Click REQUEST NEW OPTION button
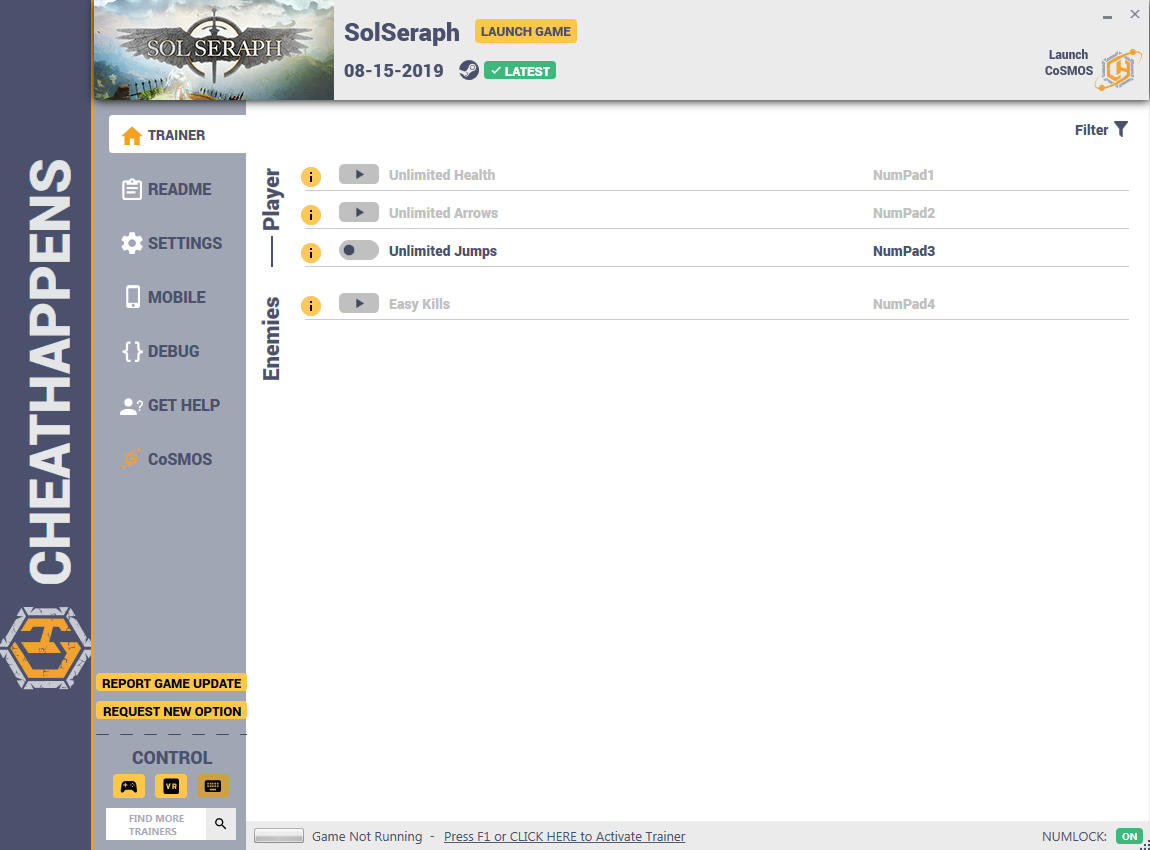The image size is (1150, 850). coord(172,711)
